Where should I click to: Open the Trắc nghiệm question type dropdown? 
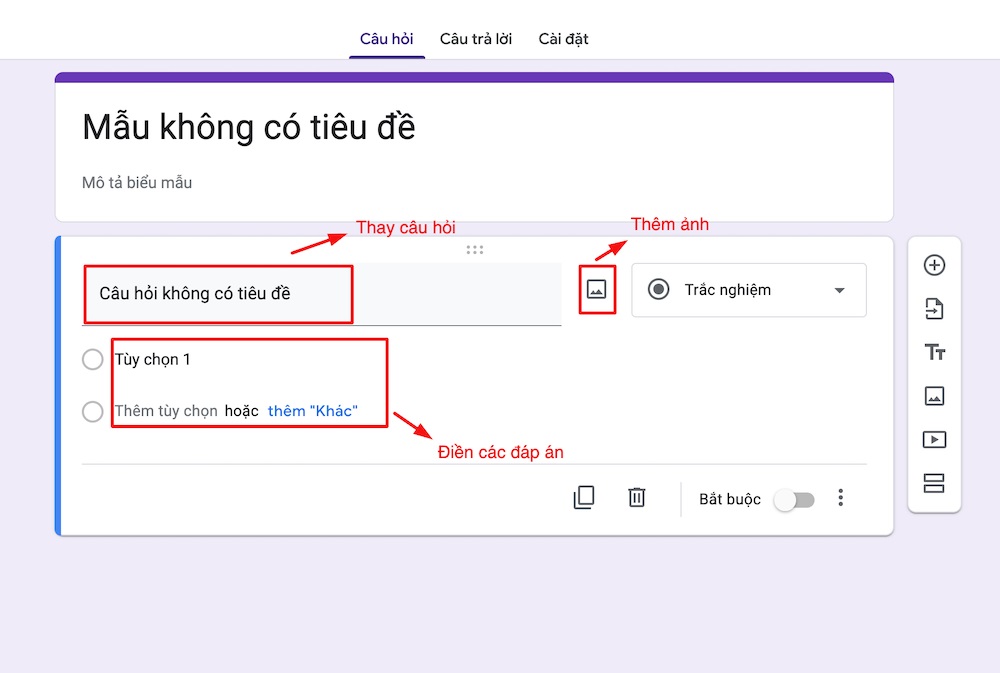[x=748, y=290]
